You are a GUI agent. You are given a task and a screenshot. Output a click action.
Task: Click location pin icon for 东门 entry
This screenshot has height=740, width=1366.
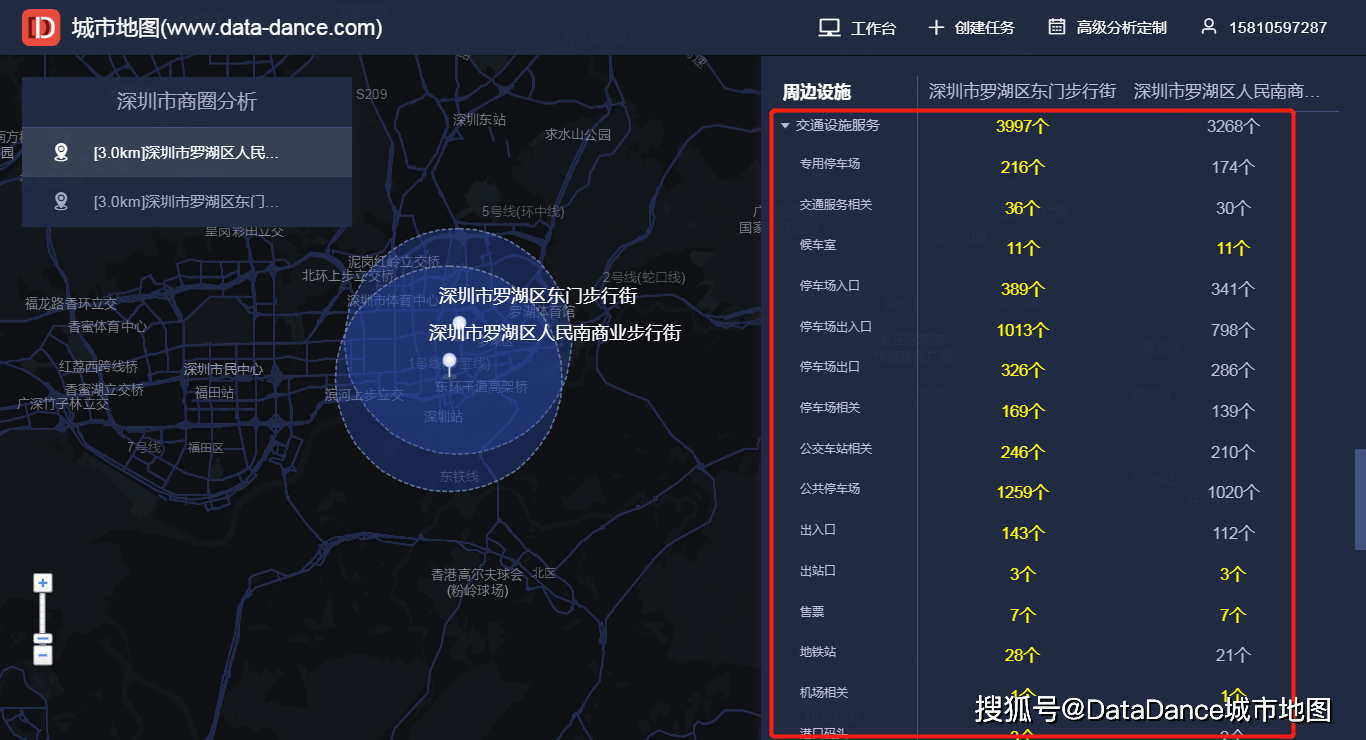point(61,201)
